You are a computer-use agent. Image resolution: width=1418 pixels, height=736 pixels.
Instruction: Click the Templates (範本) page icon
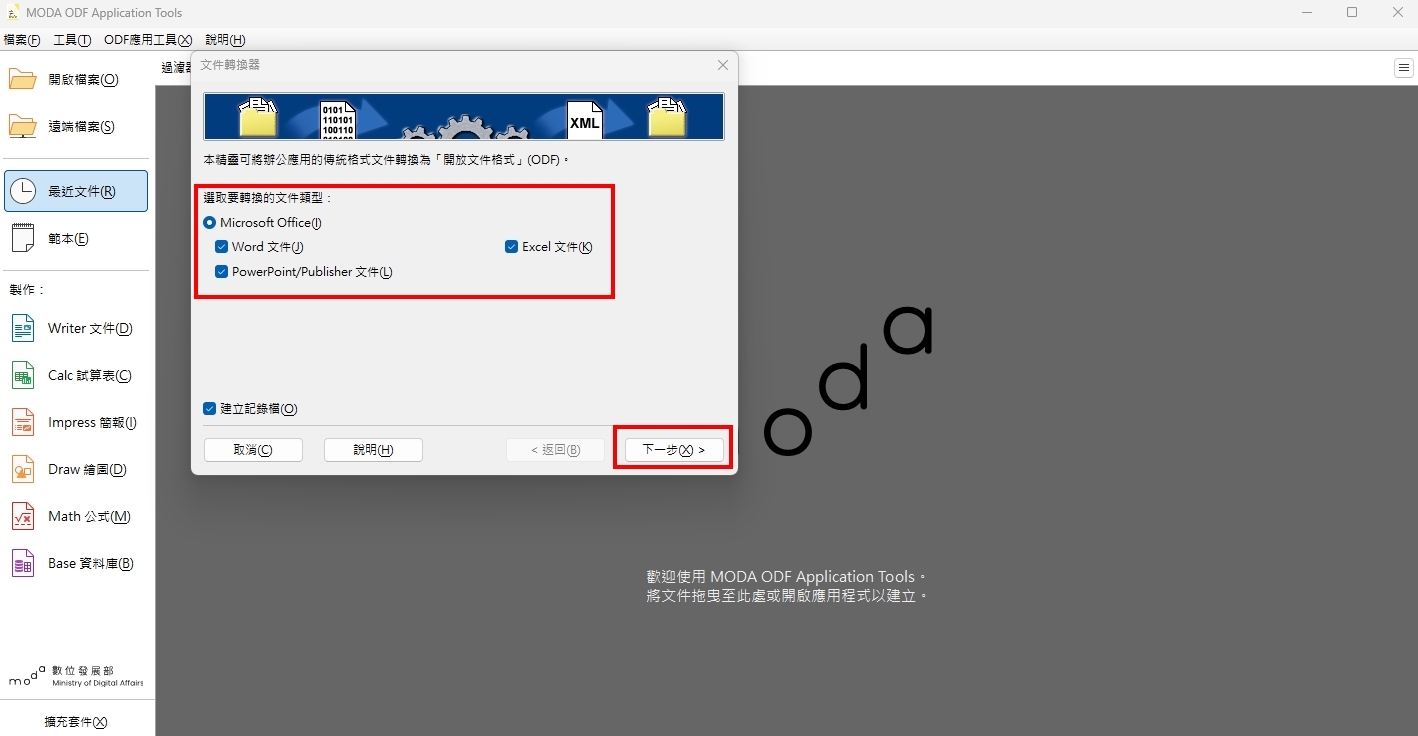click(23, 238)
